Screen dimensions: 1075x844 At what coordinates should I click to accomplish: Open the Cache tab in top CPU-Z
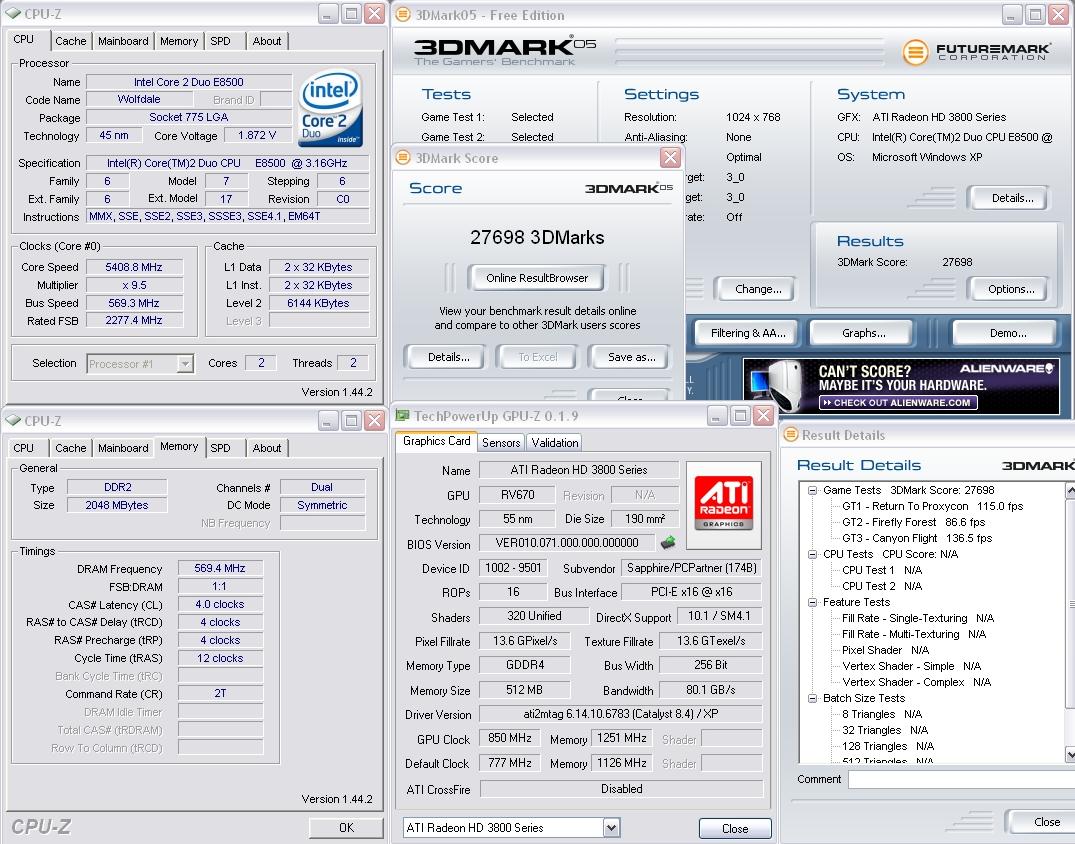click(71, 41)
